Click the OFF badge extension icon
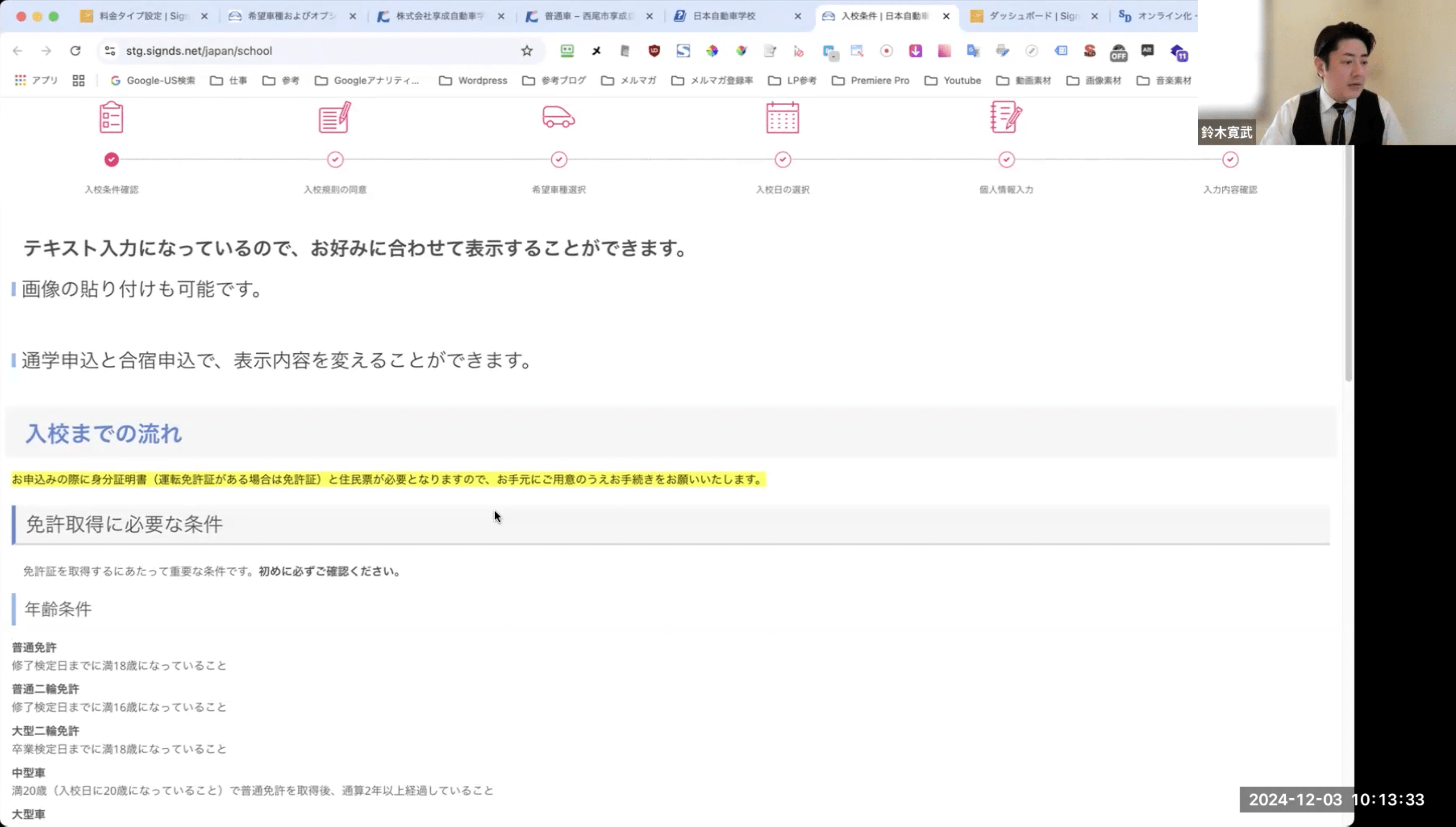Image resolution: width=1456 pixels, height=827 pixels. (x=1118, y=53)
